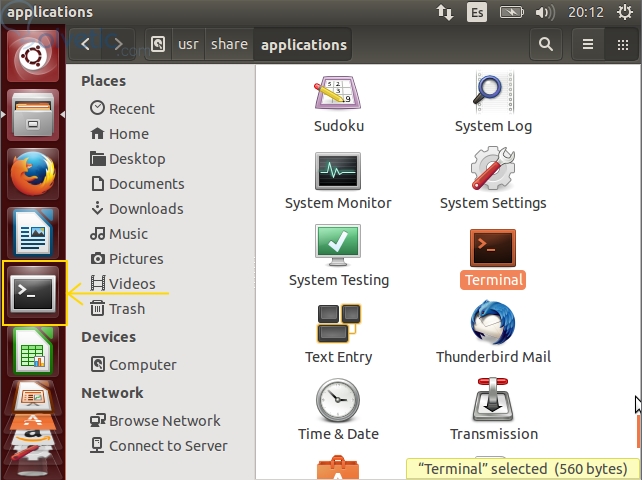The image size is (642, 480).
Task: Navigate to the share path segment
Action: tap(229, 44)
